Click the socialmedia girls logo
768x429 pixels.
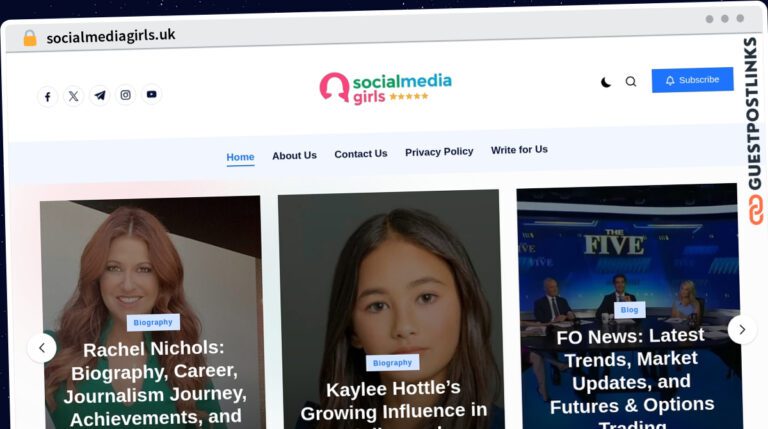click(x=385, y=88)
